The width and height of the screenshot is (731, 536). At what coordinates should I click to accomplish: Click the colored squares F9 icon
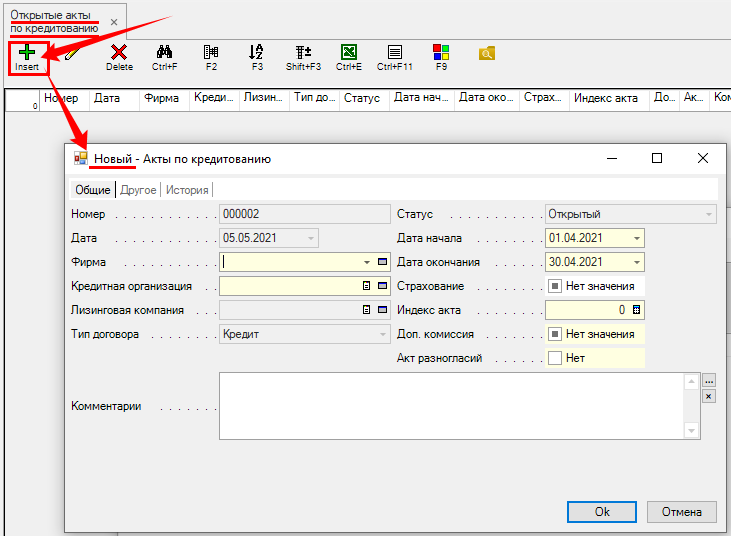(x=441, y=53)
